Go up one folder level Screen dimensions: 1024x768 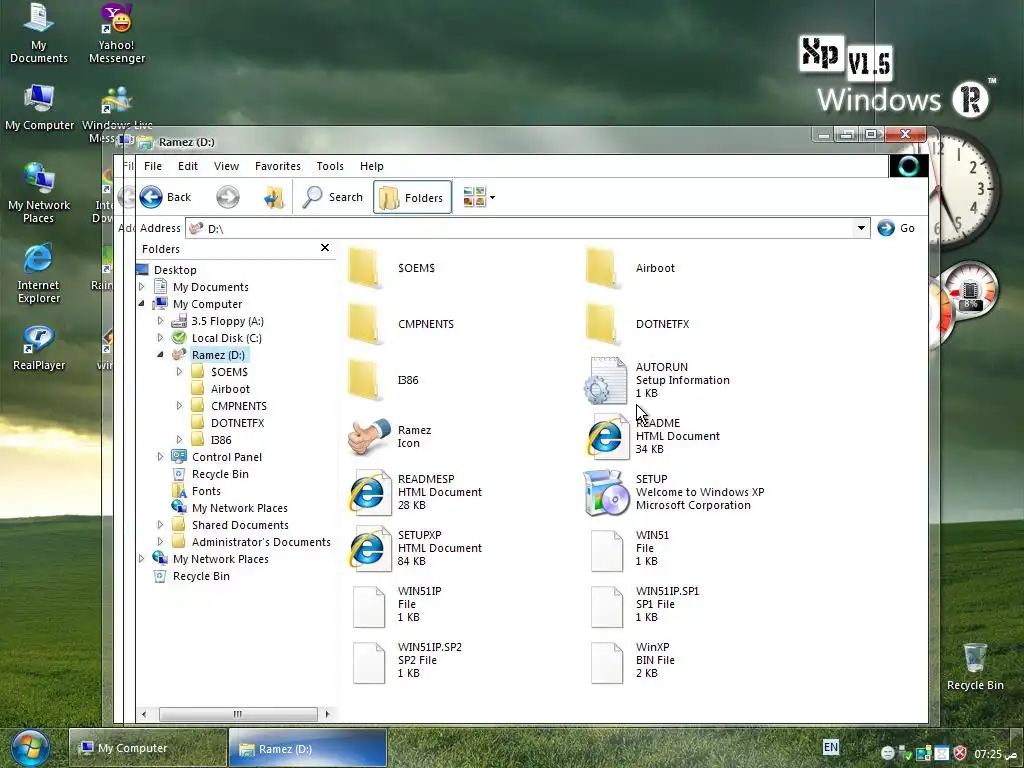pos(274,197)
